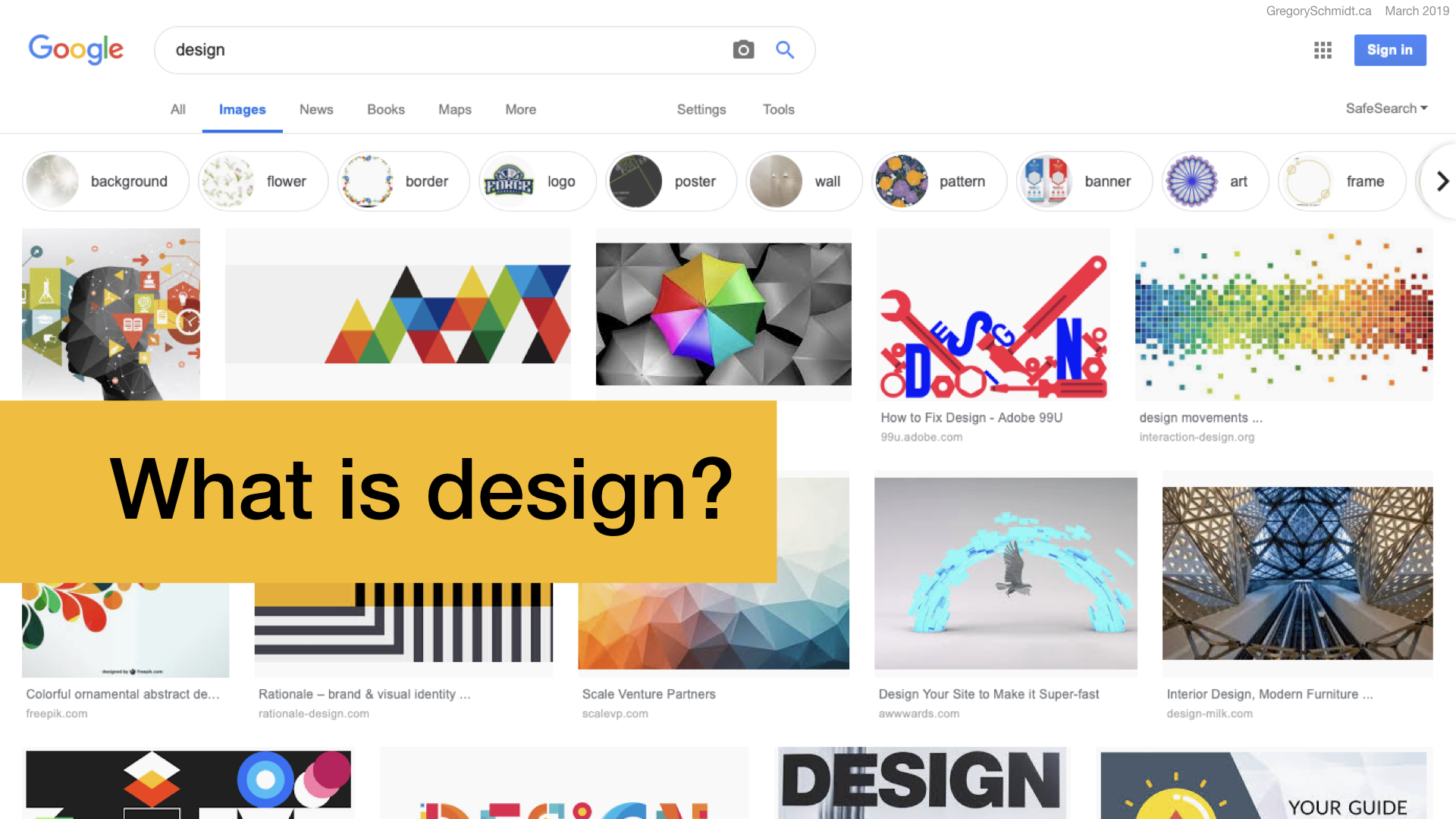
Task: Click the blue magnifying glass search icon
Action: [785, 50]
